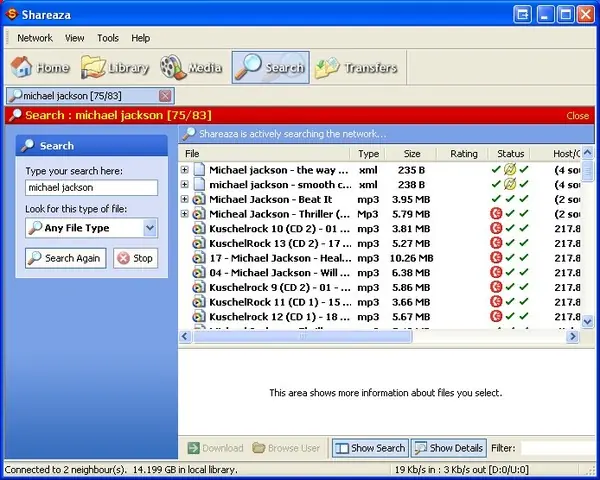Select 'Kuschelrock 9 (CD 2)' result row
600x480 pixels.
381,287
